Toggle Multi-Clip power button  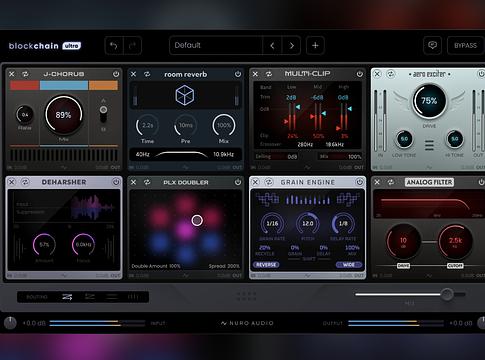pyautogui.click(x=360, y=74)
